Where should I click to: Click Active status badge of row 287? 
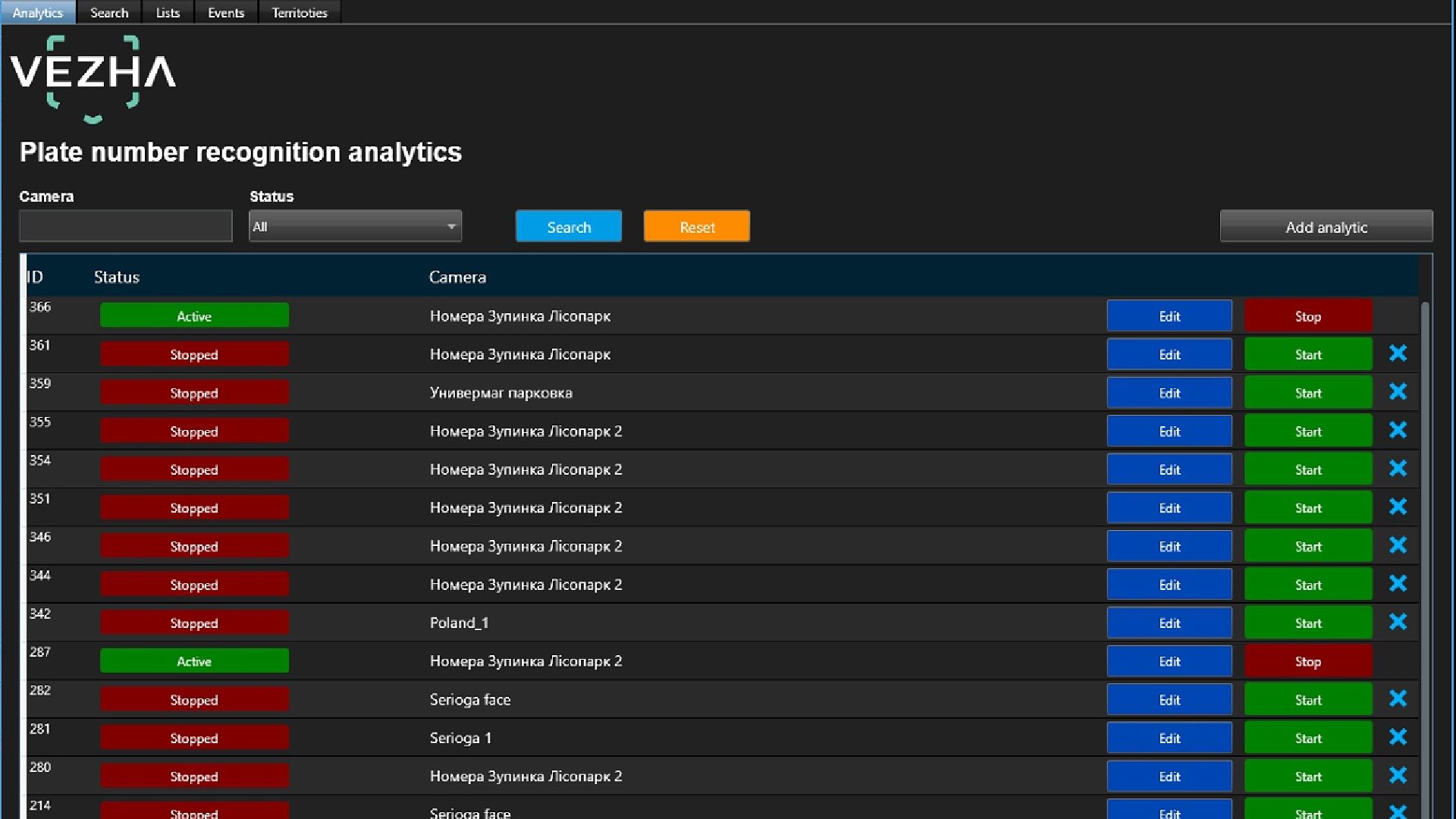(x=194, y=661)
